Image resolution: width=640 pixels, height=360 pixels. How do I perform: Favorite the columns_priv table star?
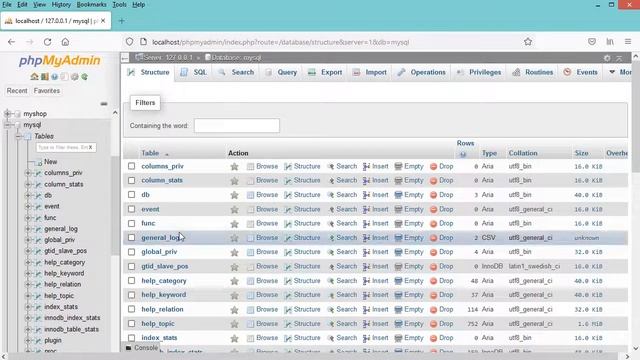(x=234, y=167)
